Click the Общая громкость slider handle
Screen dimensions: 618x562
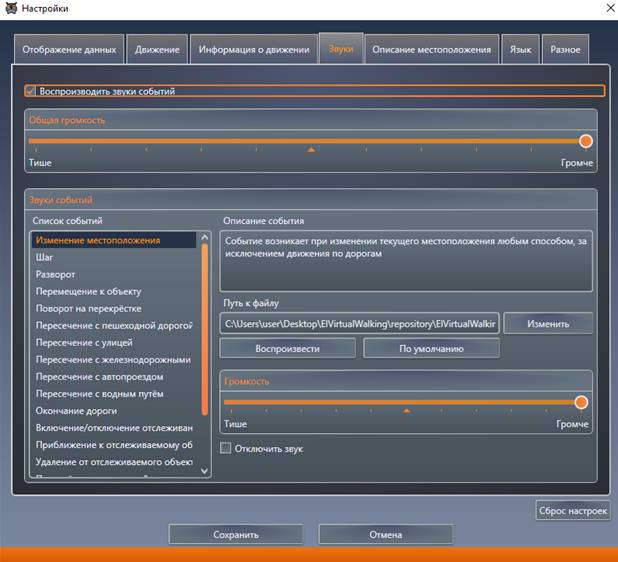click(586, 141)
